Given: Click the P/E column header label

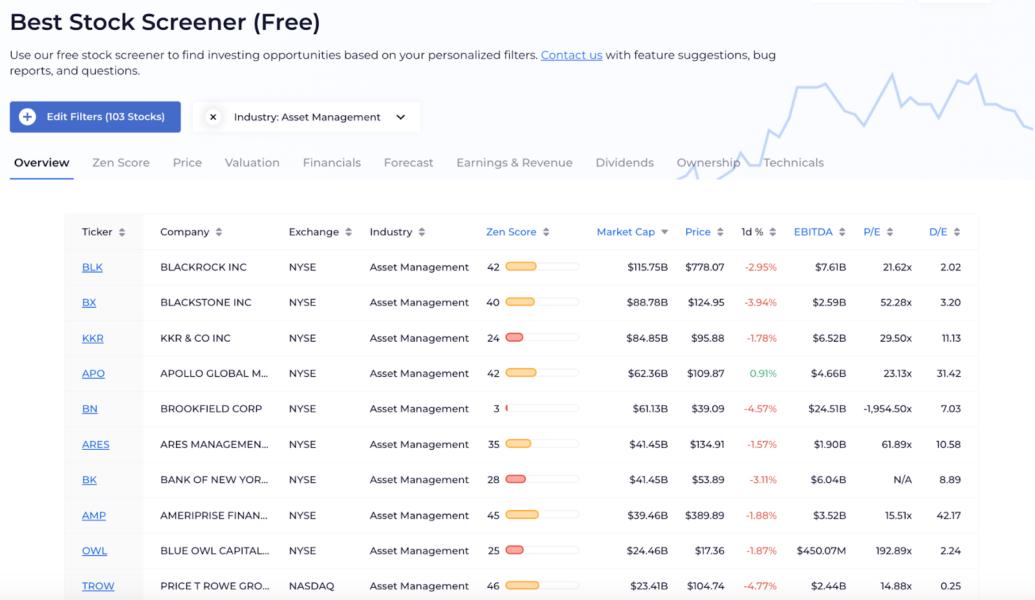Looking at the screenshot, I should tap(872, 232).
